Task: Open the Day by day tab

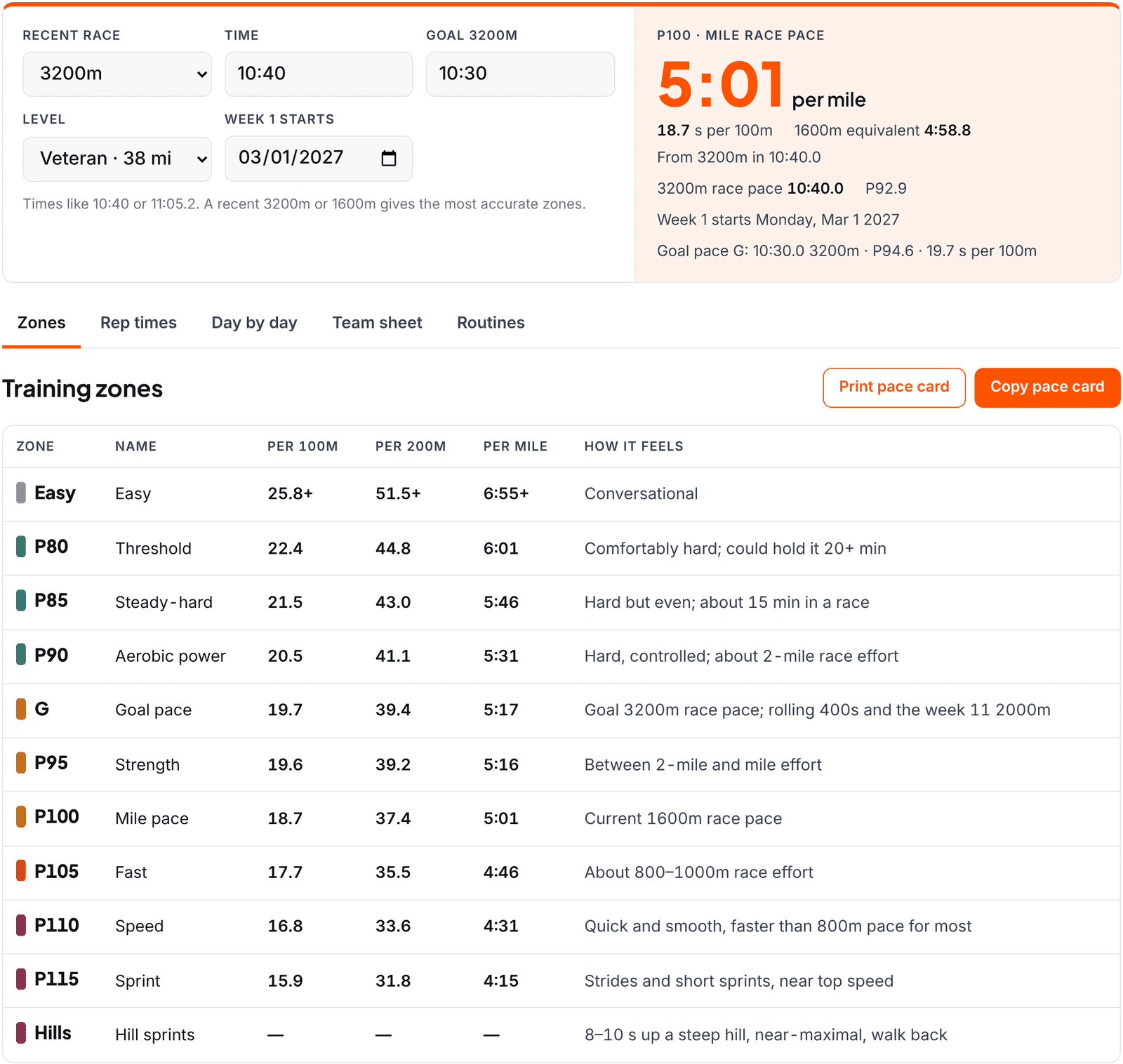Action: pyautogui.click(x=254, y=323)
